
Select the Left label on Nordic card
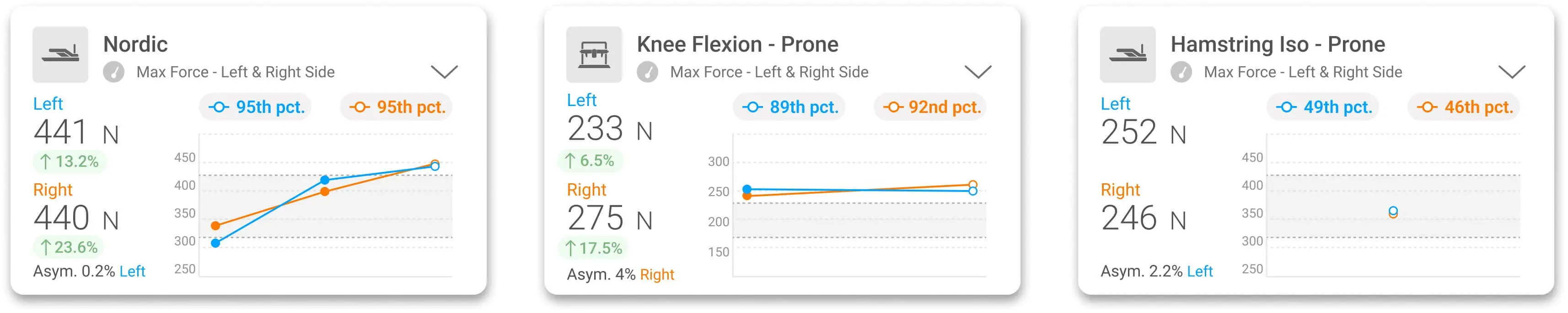(x=48, y=104)
